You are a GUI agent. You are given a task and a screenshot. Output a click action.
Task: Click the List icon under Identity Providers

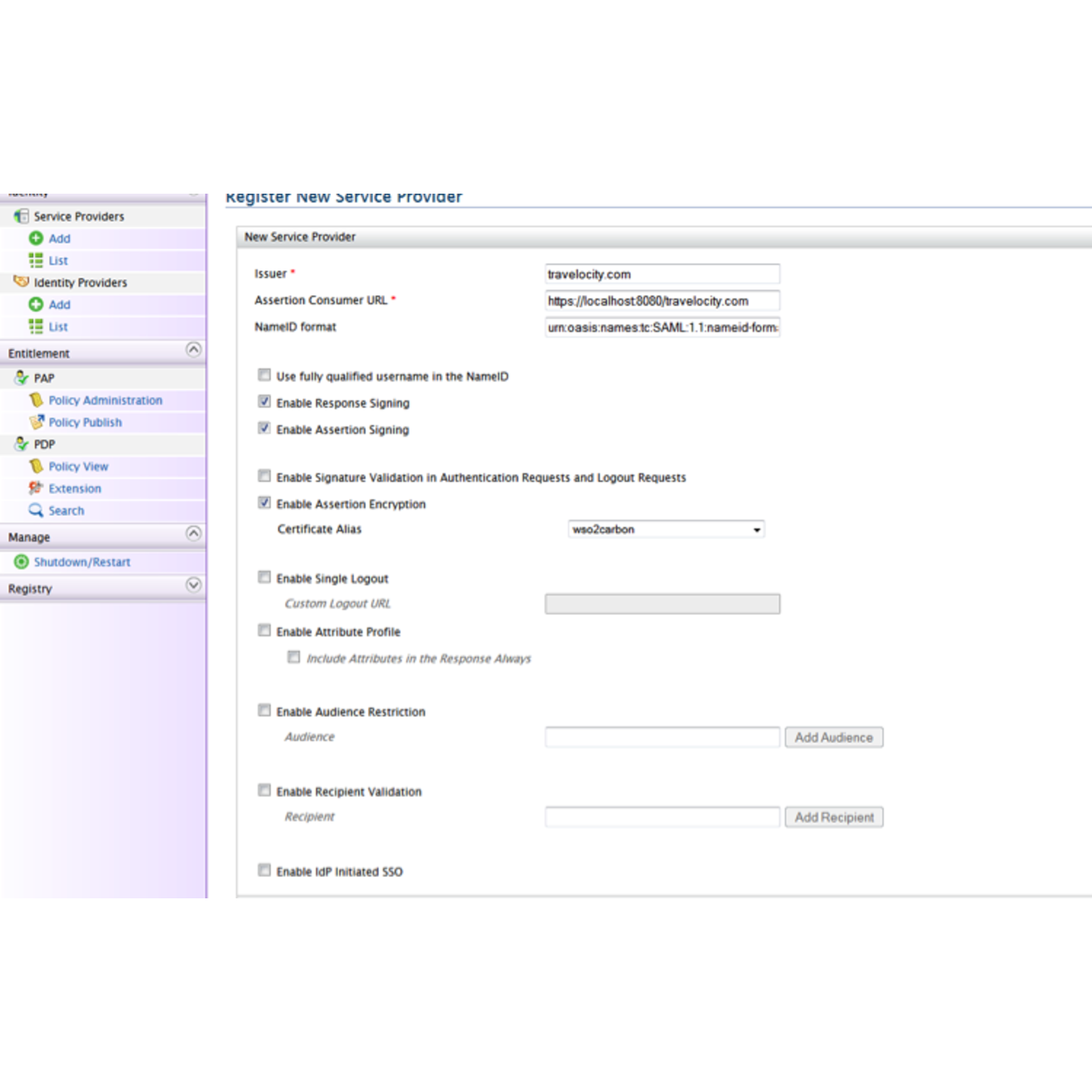click(x=36, y=327)
